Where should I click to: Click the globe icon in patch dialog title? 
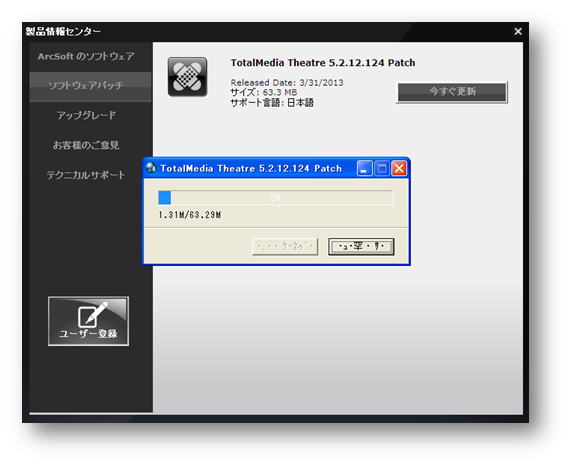coord(151,168)
